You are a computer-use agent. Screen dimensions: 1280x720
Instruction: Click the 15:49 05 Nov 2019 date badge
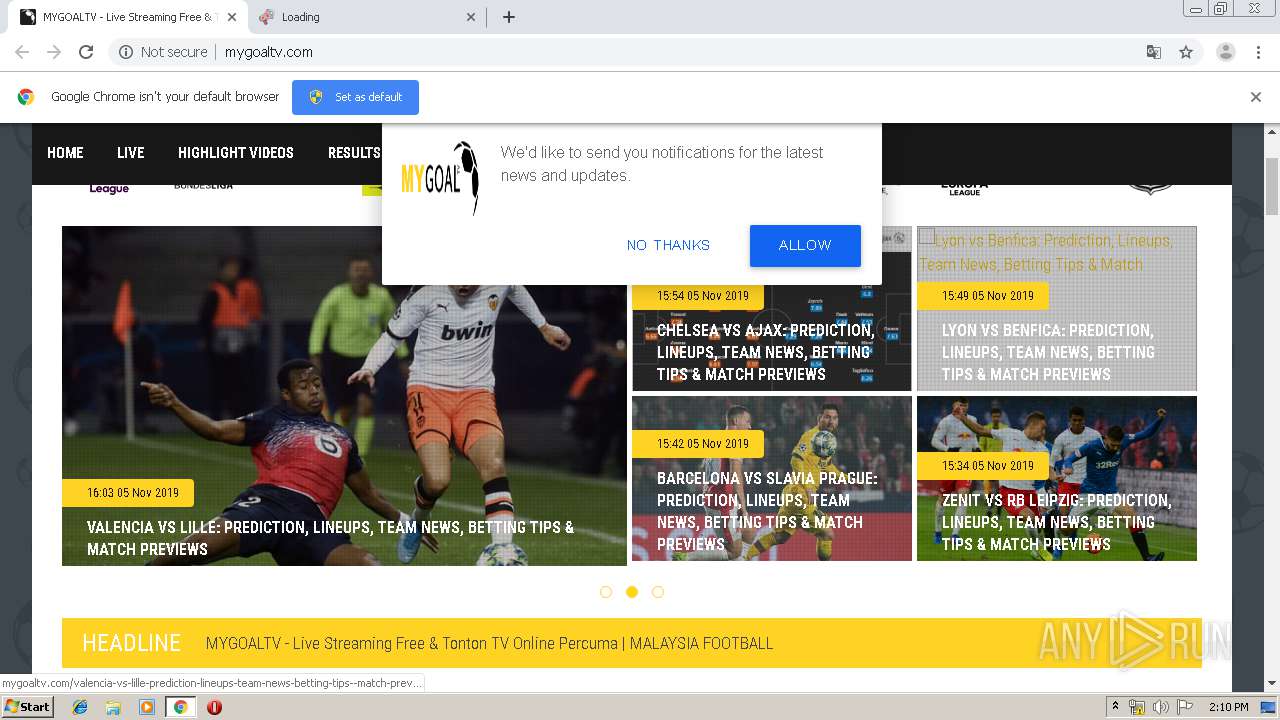(983, 296)
